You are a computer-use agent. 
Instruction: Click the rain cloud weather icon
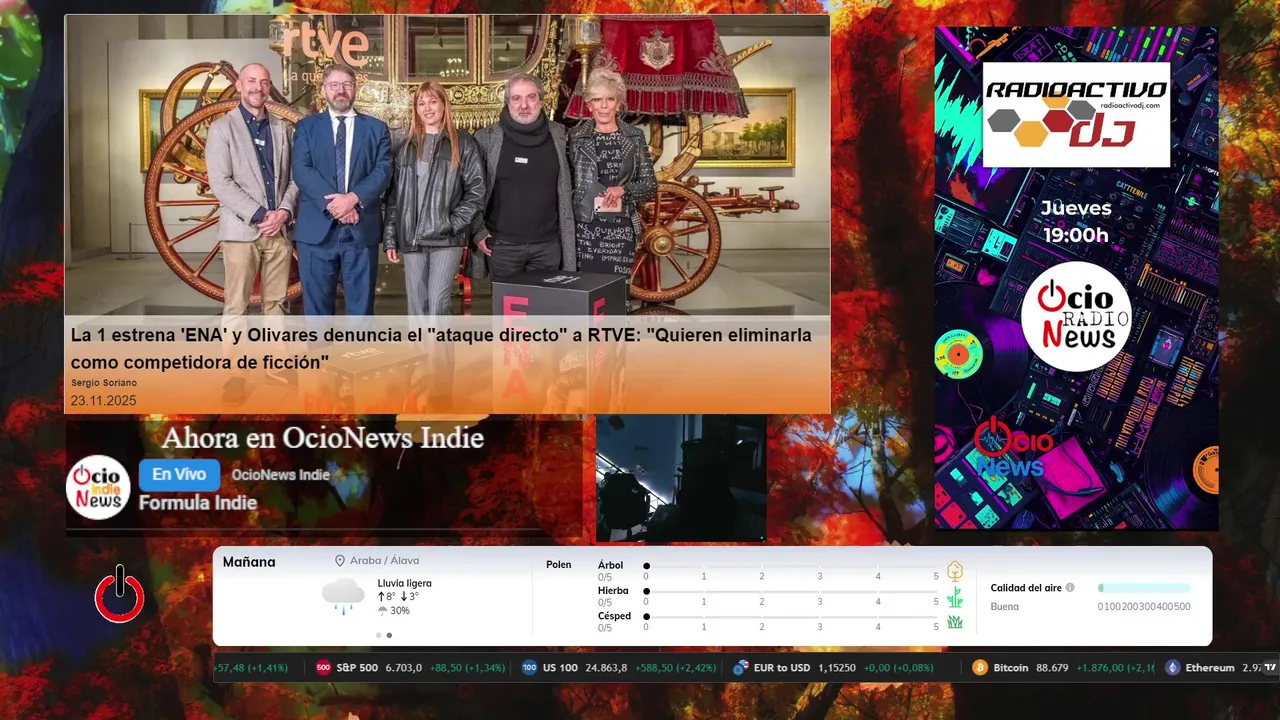click(343, 595)
